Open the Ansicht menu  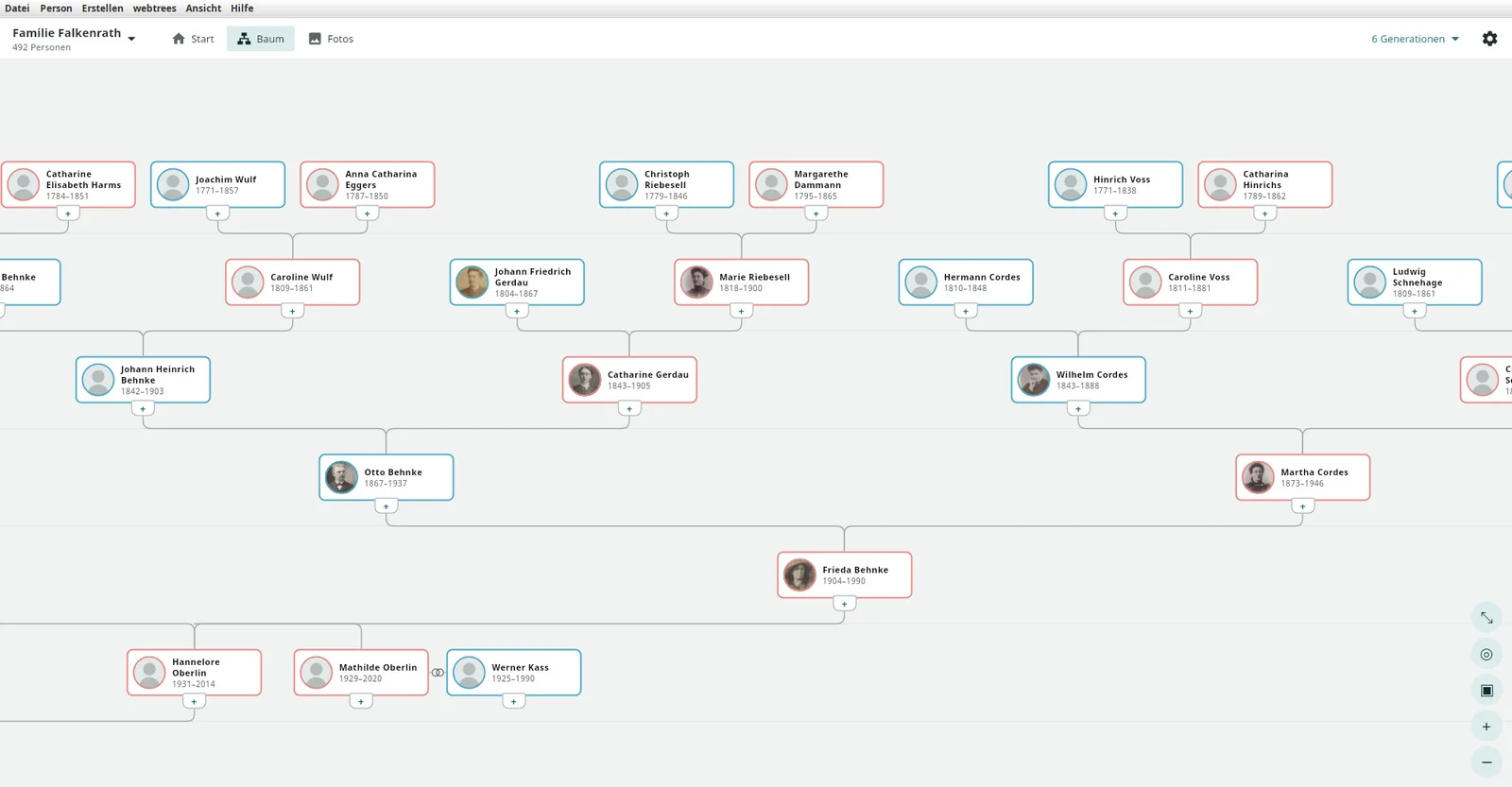pyautogui.click(x=203, y=9)
